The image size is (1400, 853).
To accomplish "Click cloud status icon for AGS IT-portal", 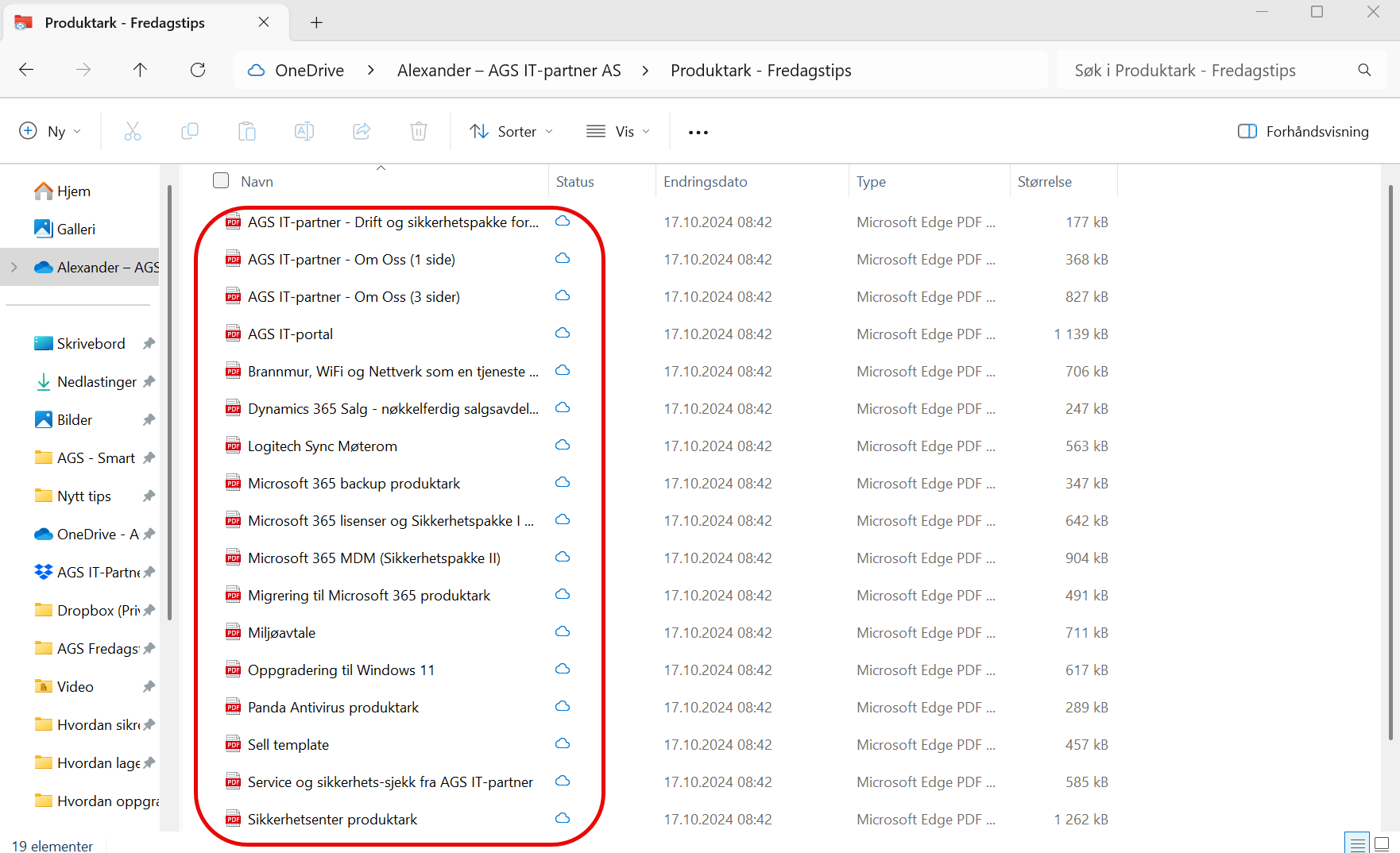I will click(563, 333).
